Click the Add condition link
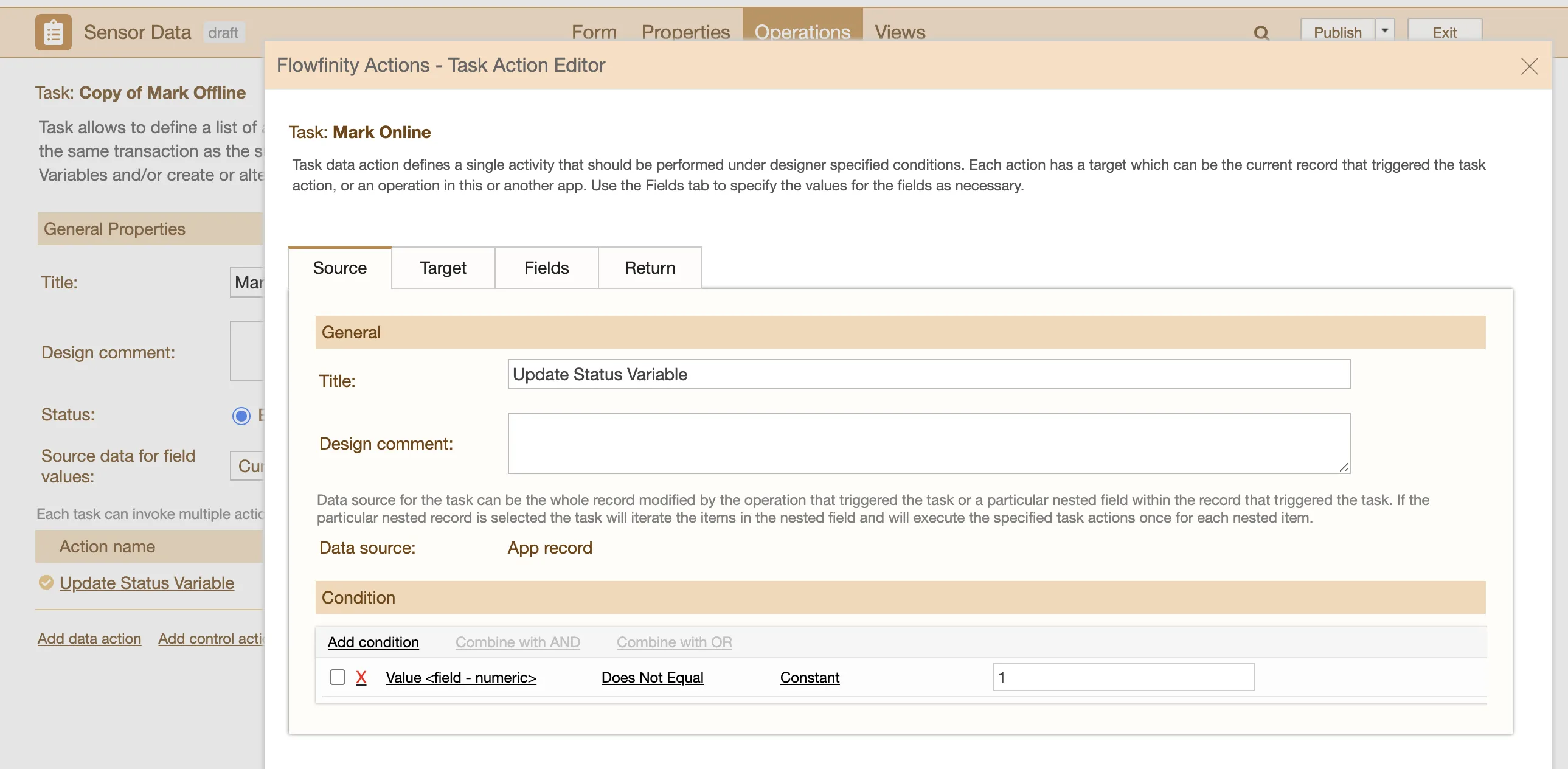 coord(373,642)
